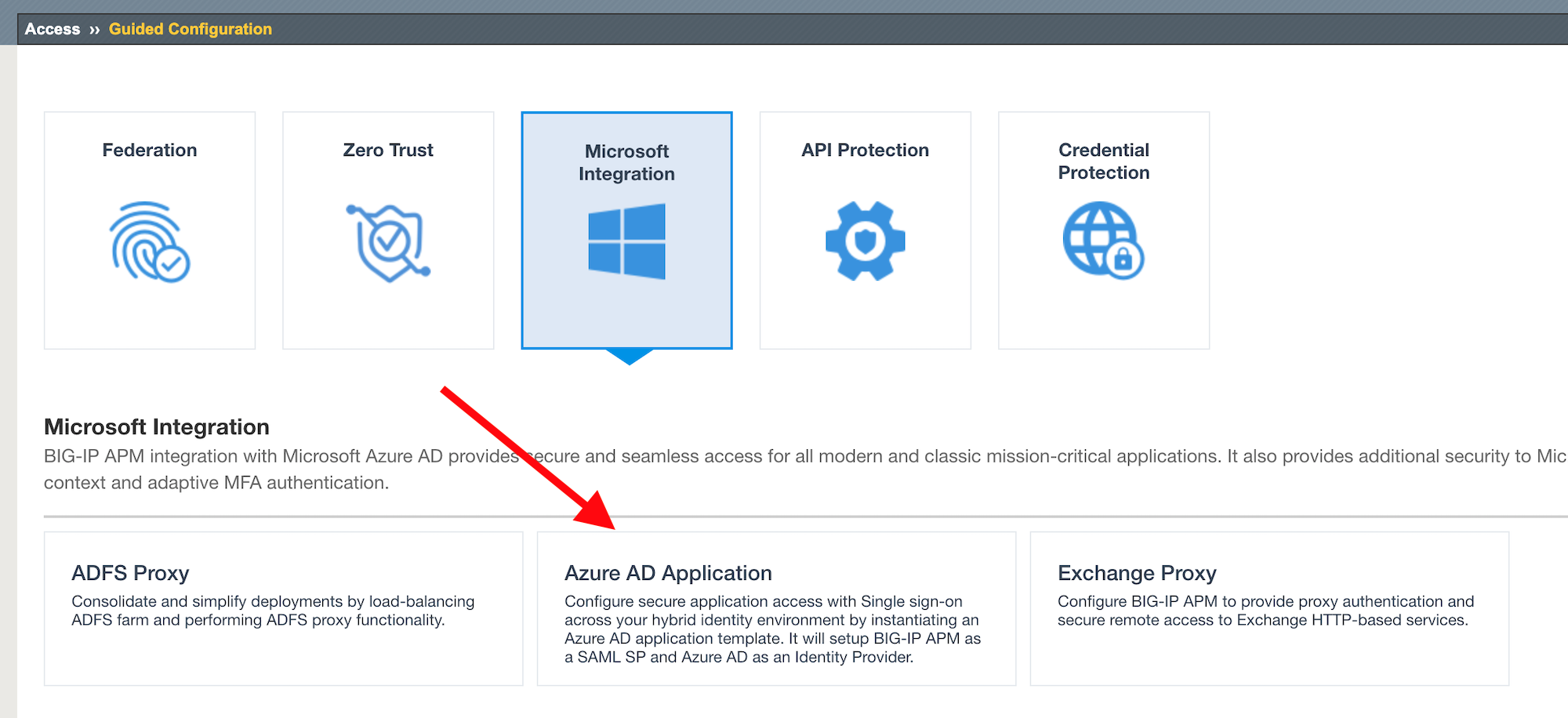Viewport: 1568px width, 718px height.
Task: Select the Federation card title
Action: 150,150
